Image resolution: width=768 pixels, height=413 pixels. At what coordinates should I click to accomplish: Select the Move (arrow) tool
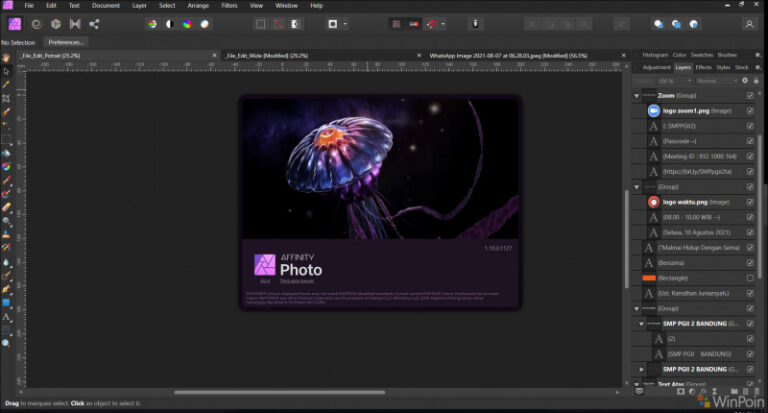tap(6, 72)
